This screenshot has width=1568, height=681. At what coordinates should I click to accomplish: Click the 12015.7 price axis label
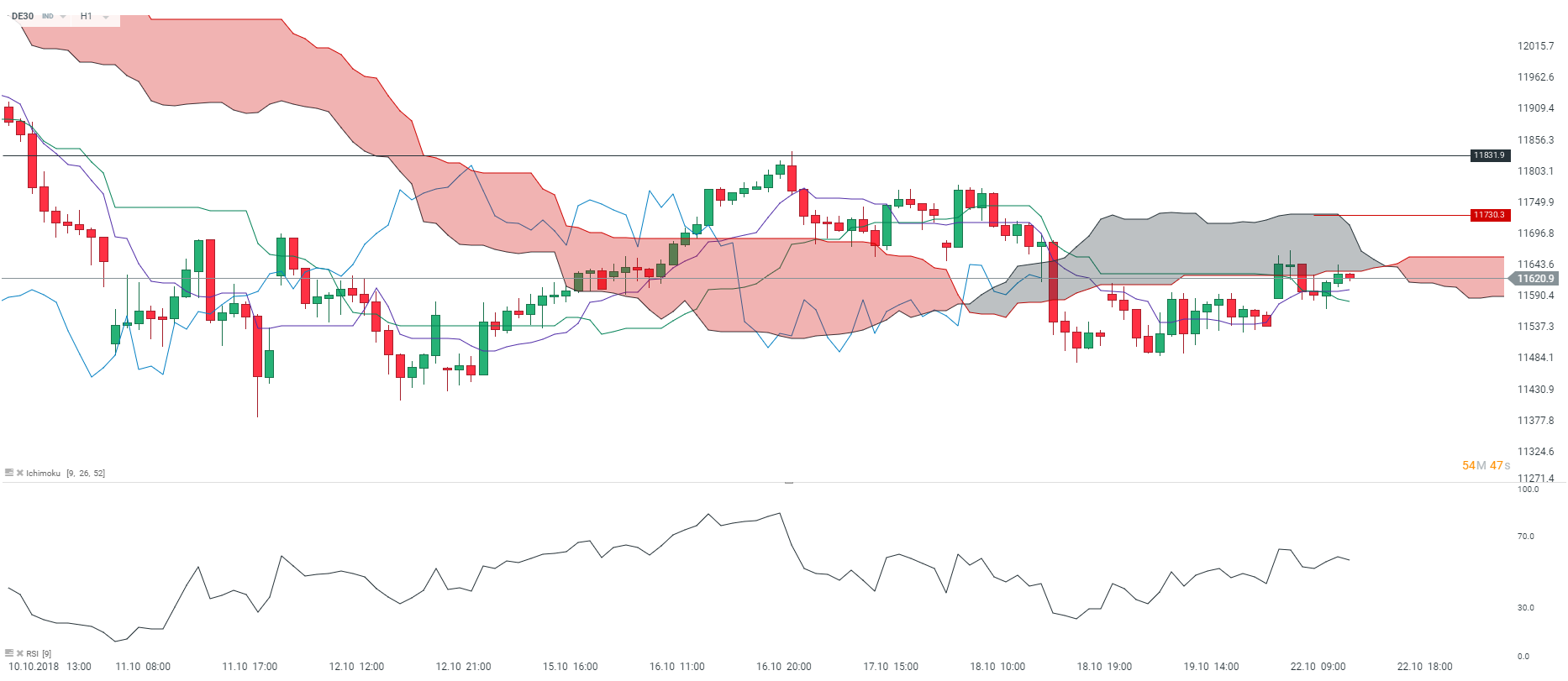1535,46
